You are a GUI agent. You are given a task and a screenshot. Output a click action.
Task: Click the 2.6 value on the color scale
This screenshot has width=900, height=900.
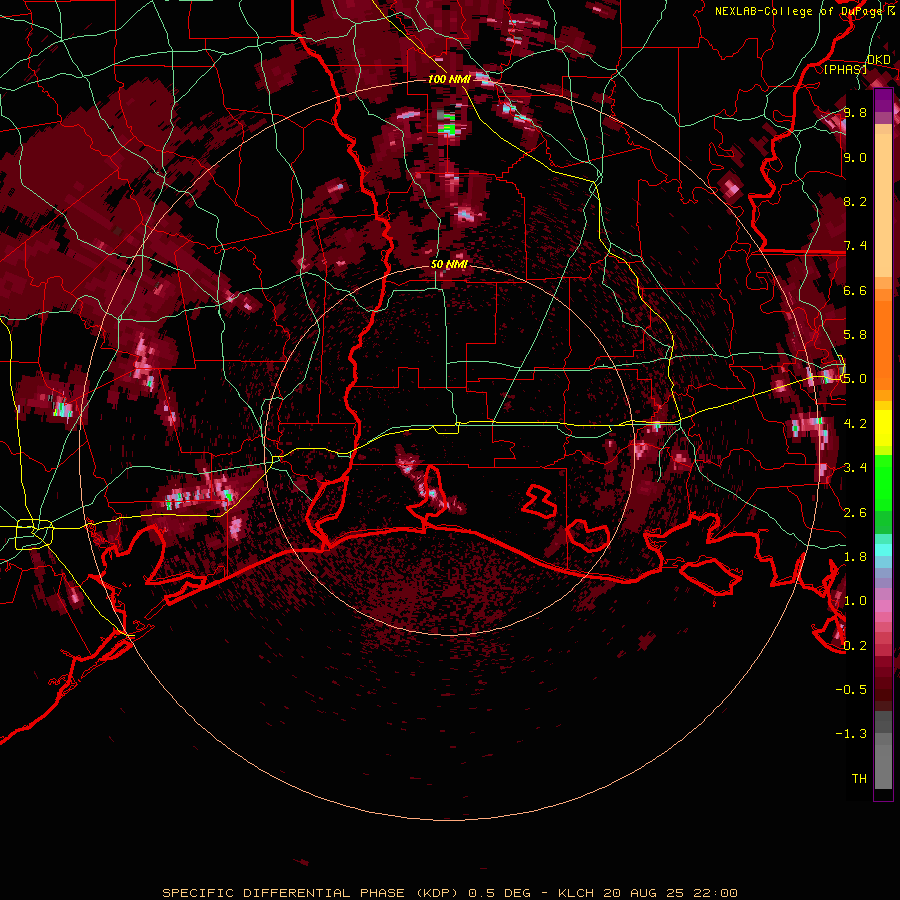pos(855,512)
